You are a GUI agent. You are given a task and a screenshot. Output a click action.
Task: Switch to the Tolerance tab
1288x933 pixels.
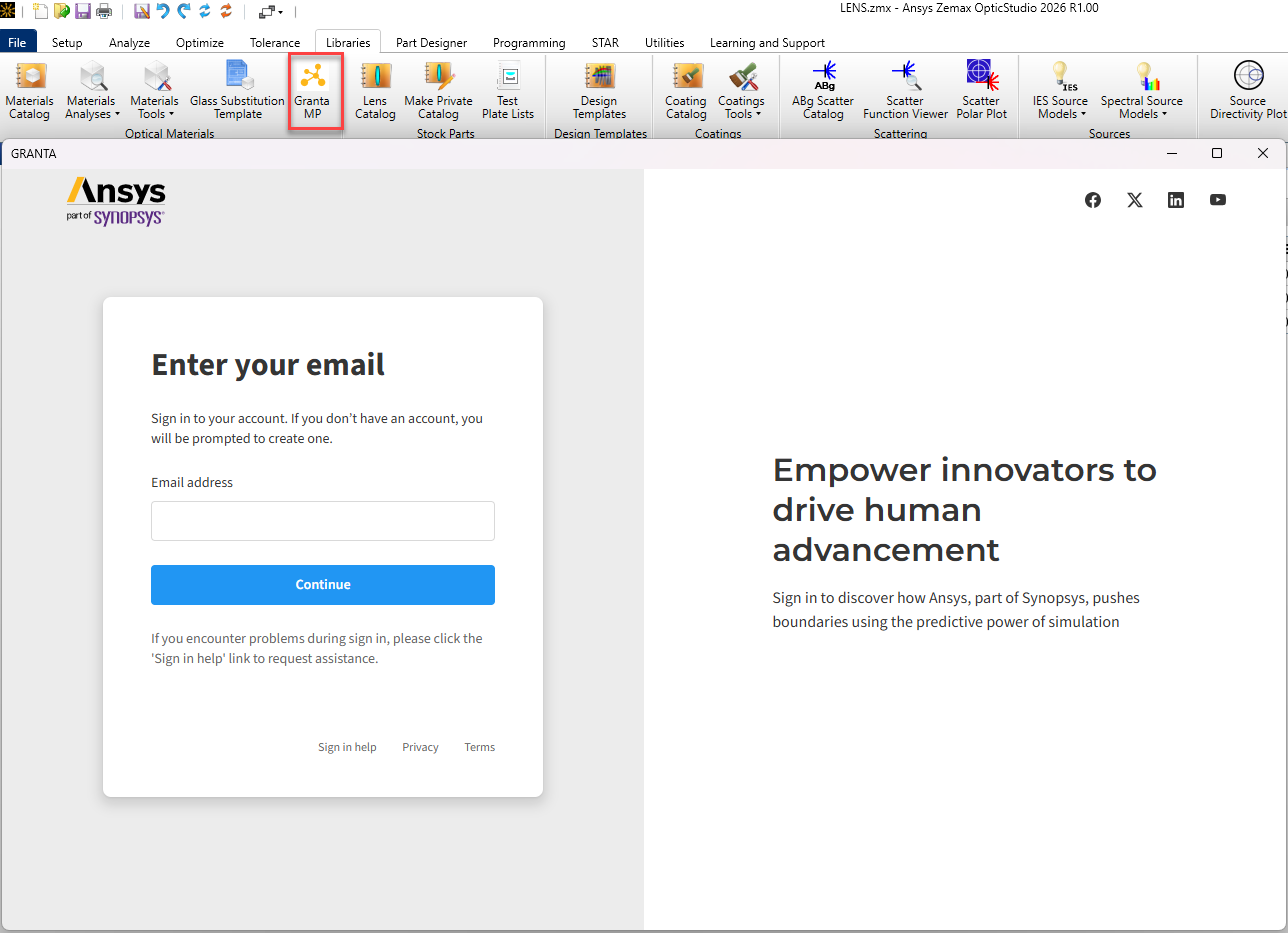(x=275, y=42)
